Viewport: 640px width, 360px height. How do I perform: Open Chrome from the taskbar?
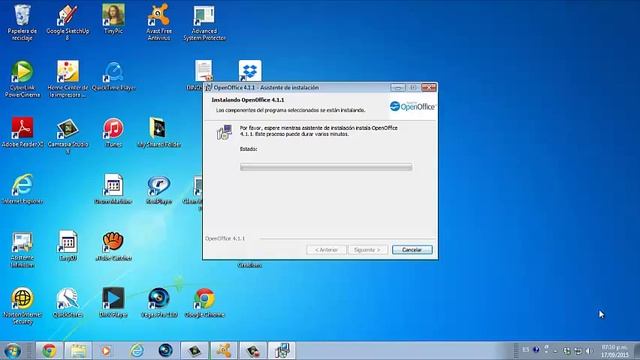49,350
